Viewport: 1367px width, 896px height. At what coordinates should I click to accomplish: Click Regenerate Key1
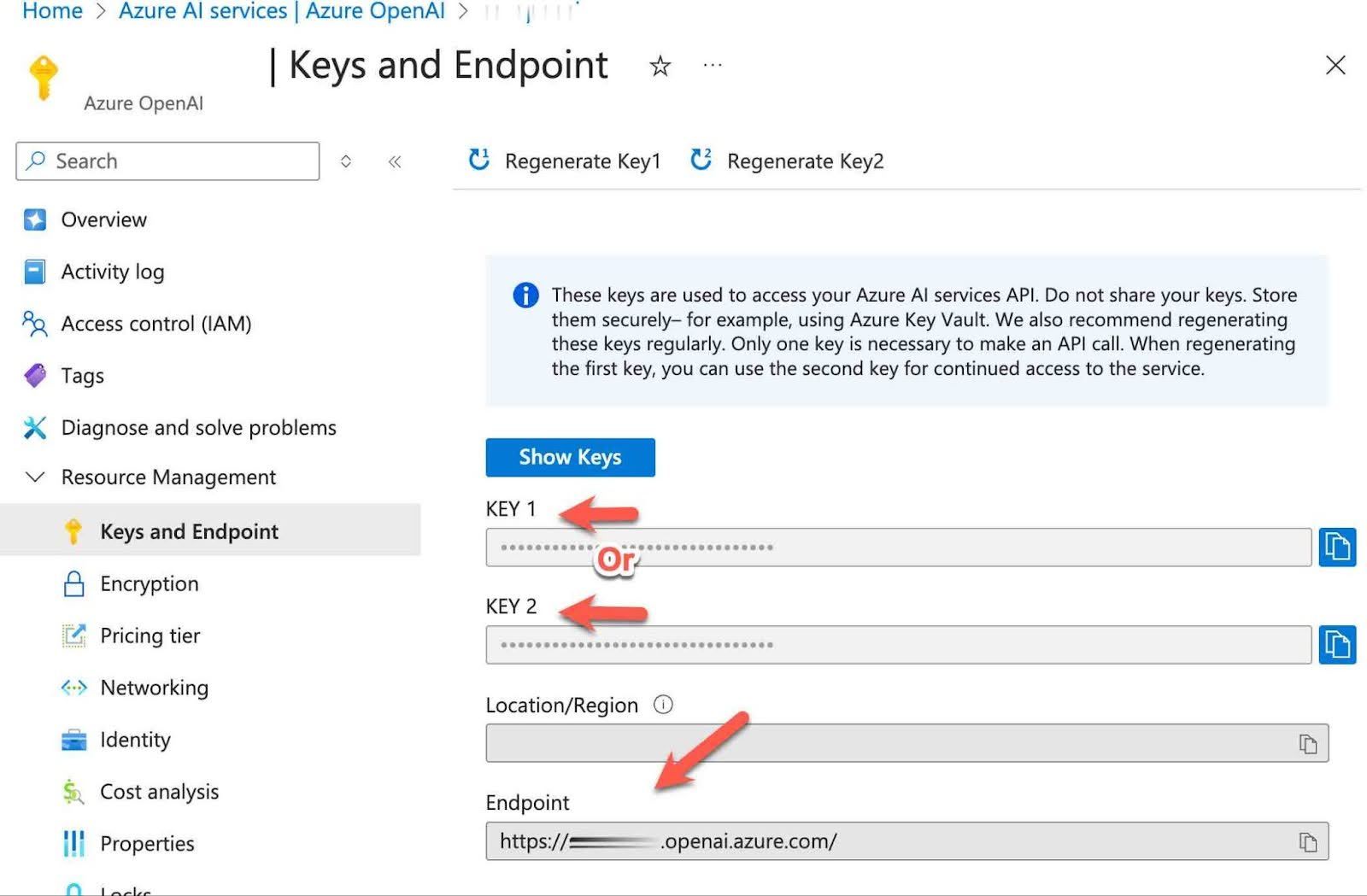tap(566, 161)
